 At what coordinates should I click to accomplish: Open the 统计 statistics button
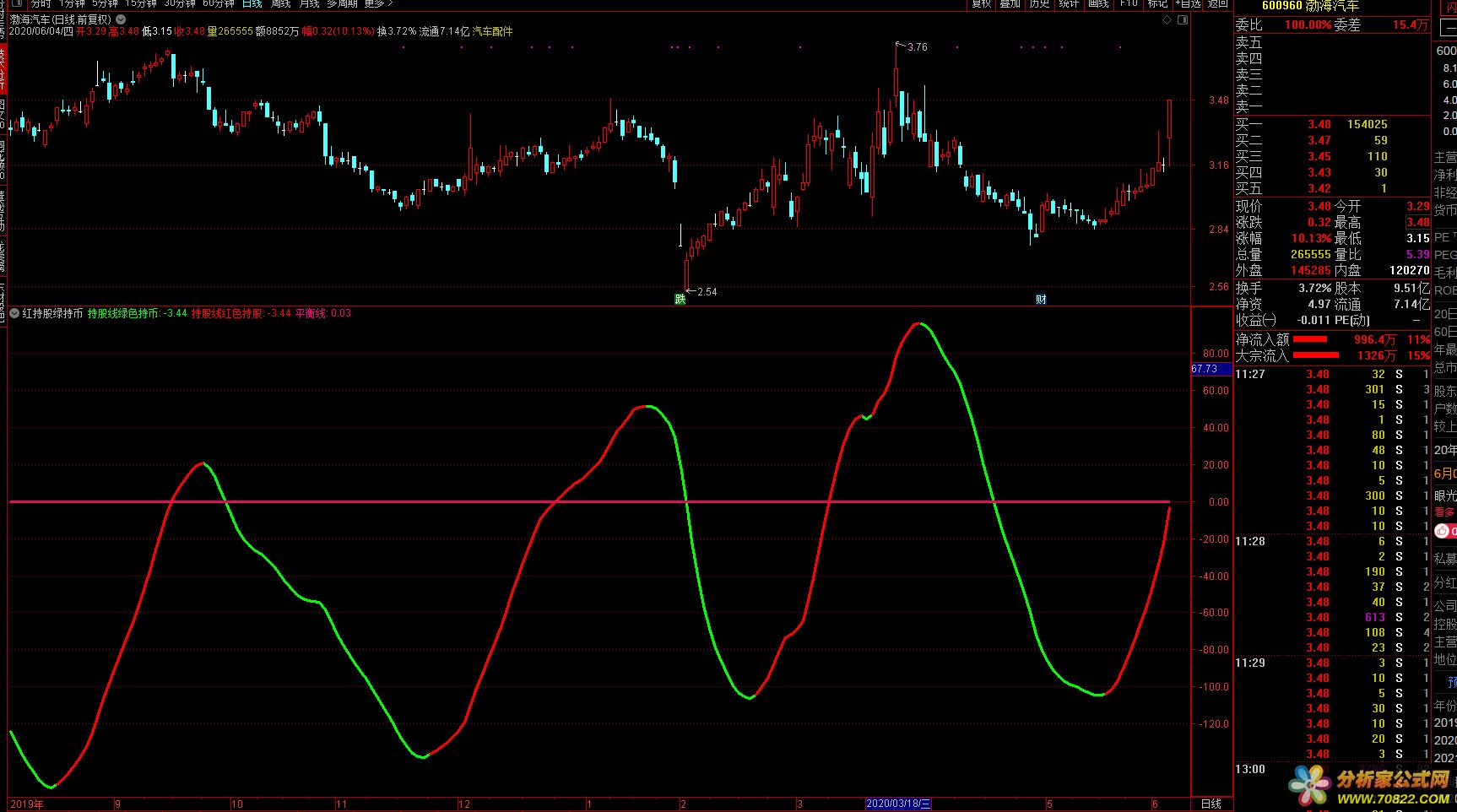tap(1069, 3)
